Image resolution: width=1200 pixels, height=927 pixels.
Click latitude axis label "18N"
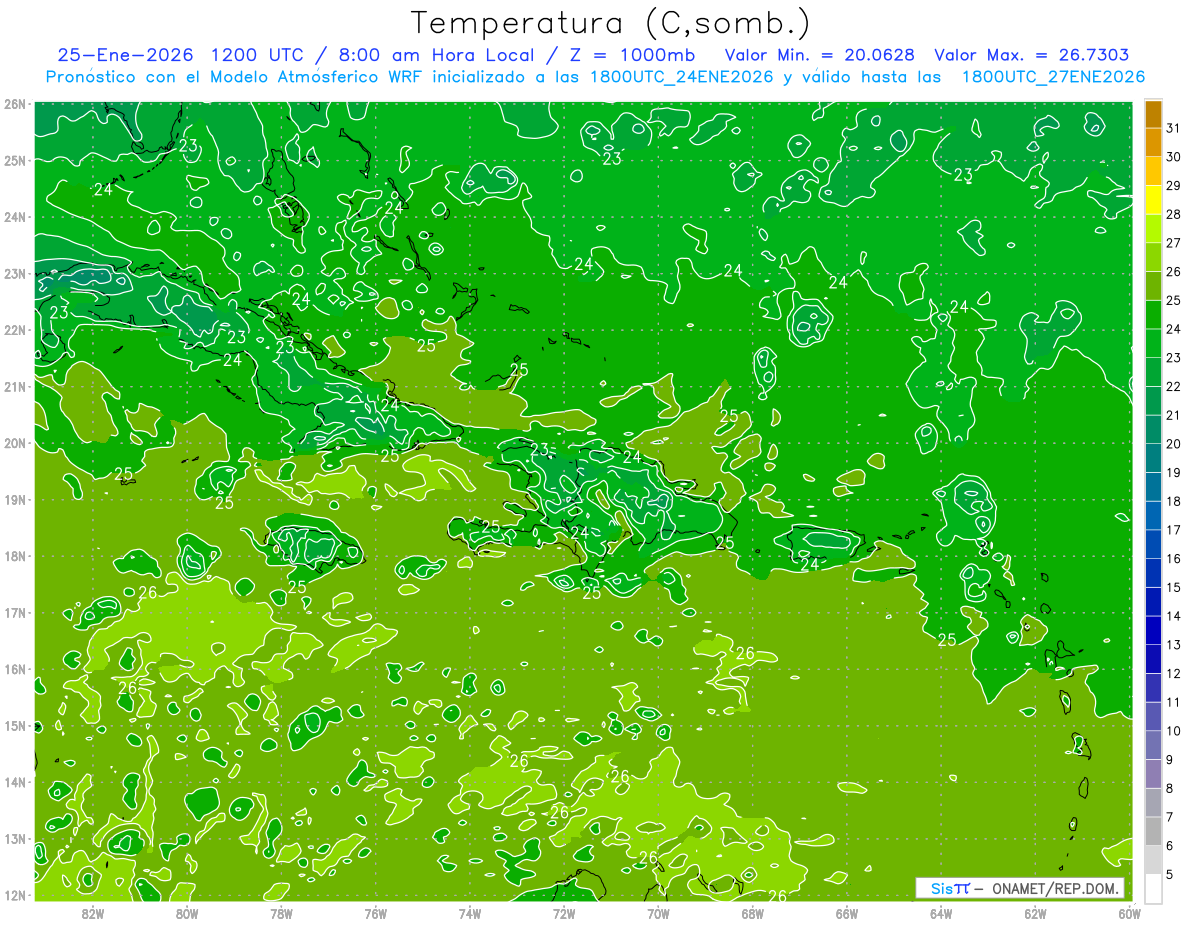[14, 556]
